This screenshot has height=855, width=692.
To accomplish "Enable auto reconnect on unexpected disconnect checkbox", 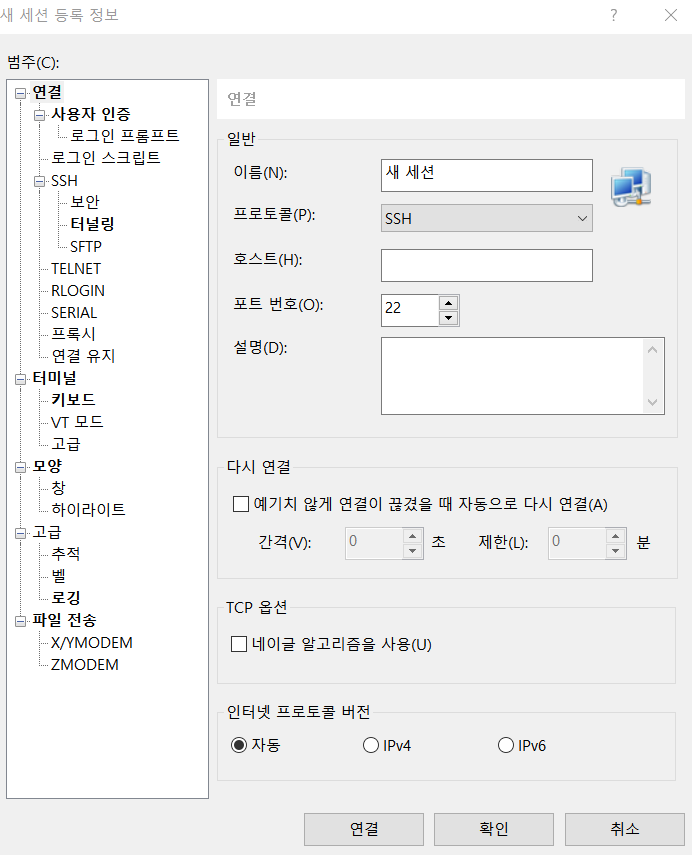I will pos(240,504).
